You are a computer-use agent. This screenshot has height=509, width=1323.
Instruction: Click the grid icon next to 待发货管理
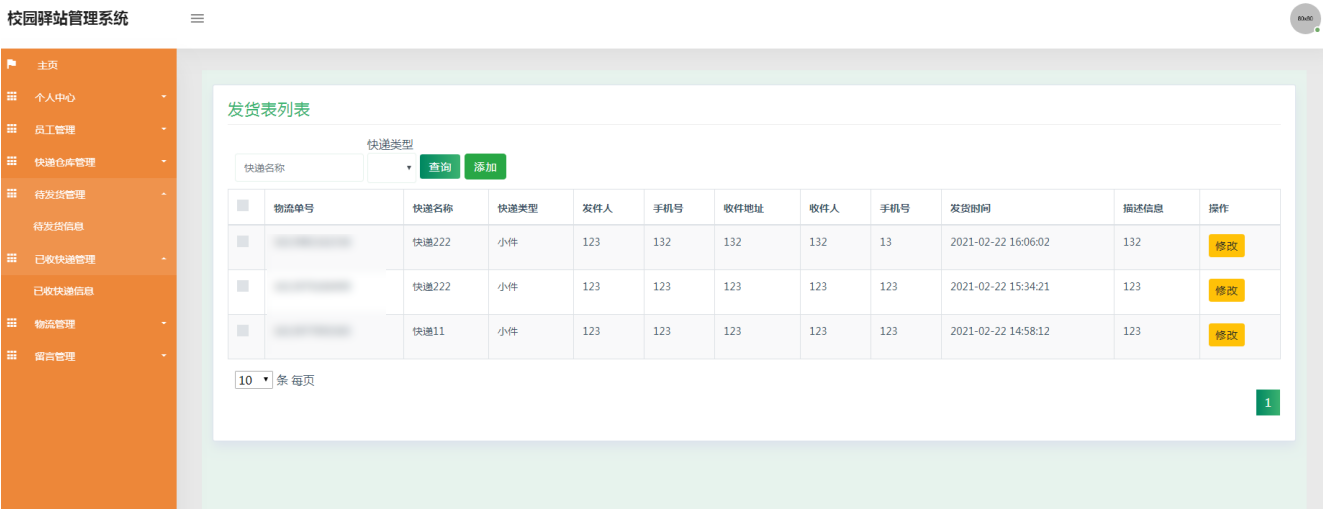[x=12, y=194]
